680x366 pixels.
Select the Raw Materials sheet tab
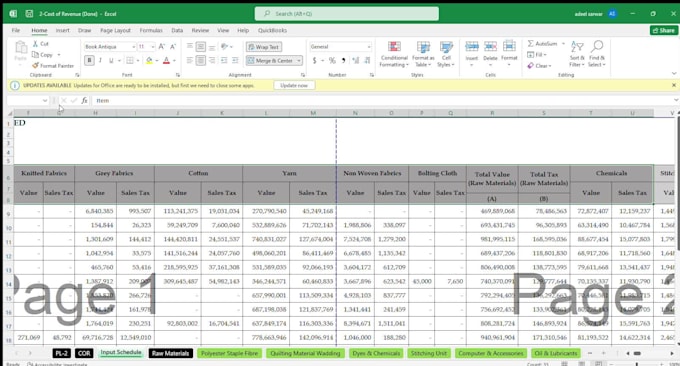click(x=170, y=353)
